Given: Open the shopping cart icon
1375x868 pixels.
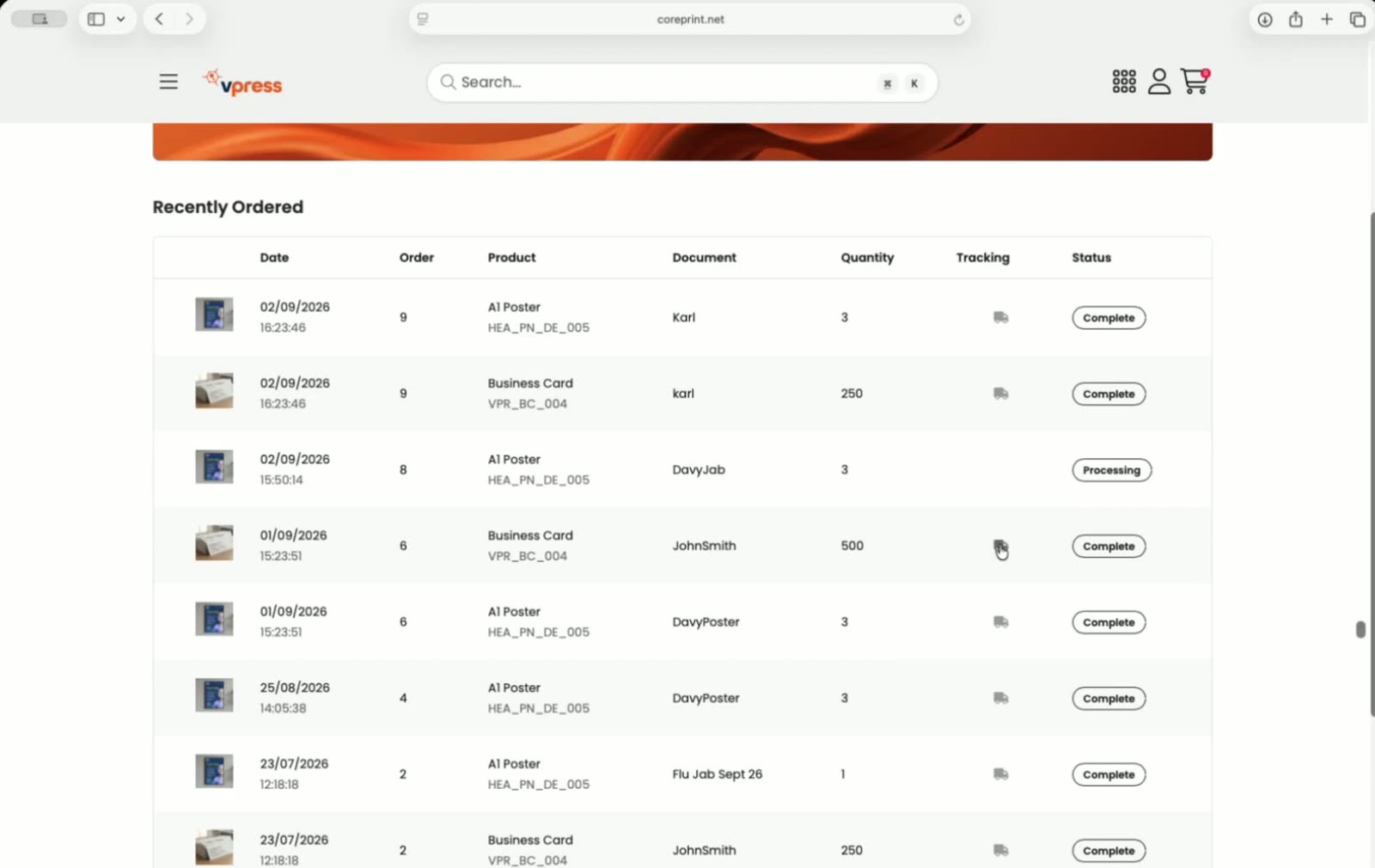Looking at the screenshot, I should [x=1195, y=82].
